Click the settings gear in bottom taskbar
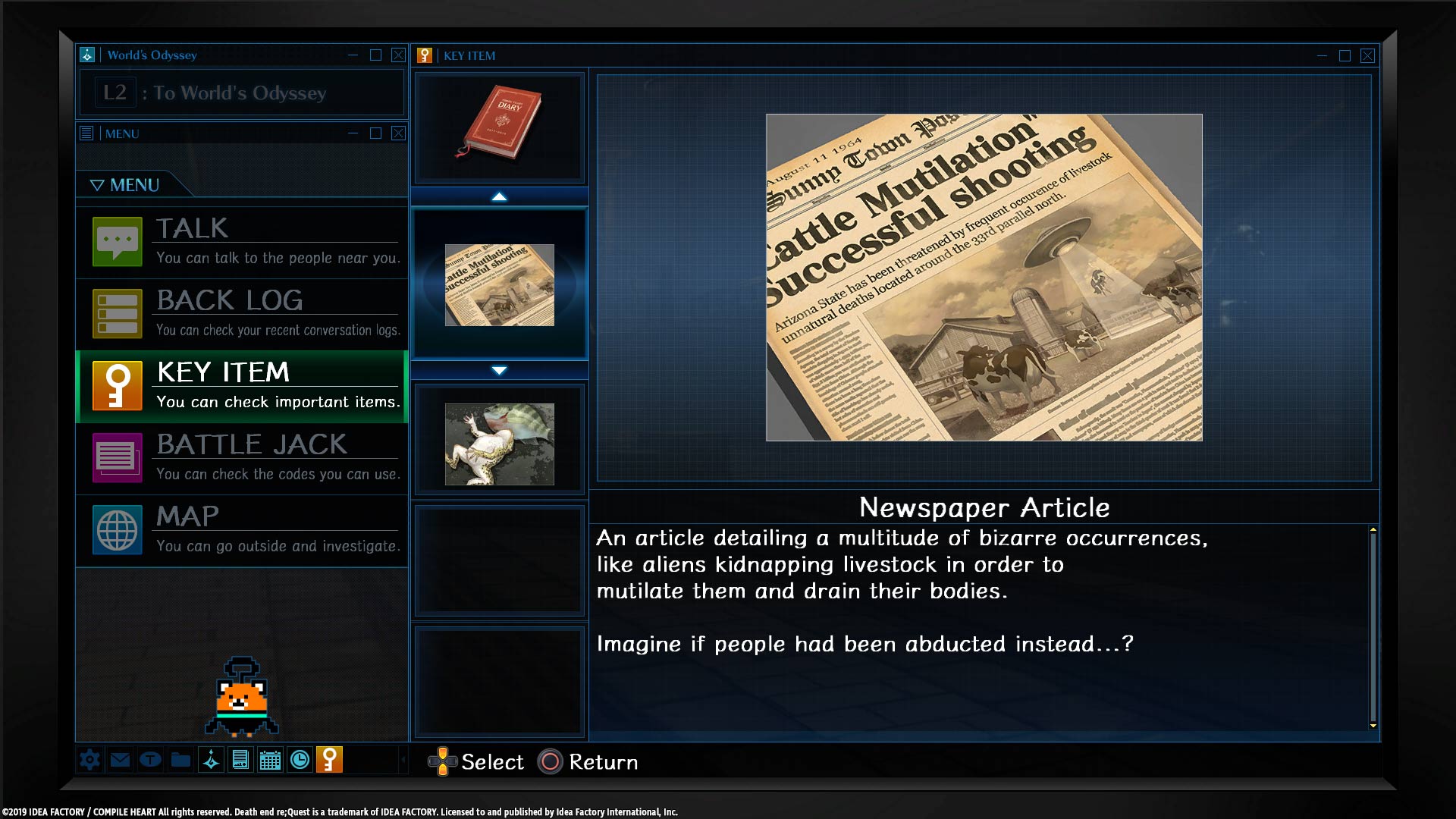The width and height of the screenshot is (1456, 819). 89,760
